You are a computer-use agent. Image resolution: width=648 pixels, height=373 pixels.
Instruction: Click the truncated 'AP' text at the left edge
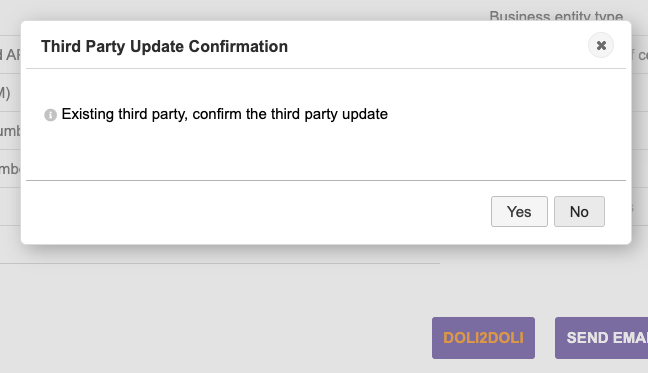[10, 55]
